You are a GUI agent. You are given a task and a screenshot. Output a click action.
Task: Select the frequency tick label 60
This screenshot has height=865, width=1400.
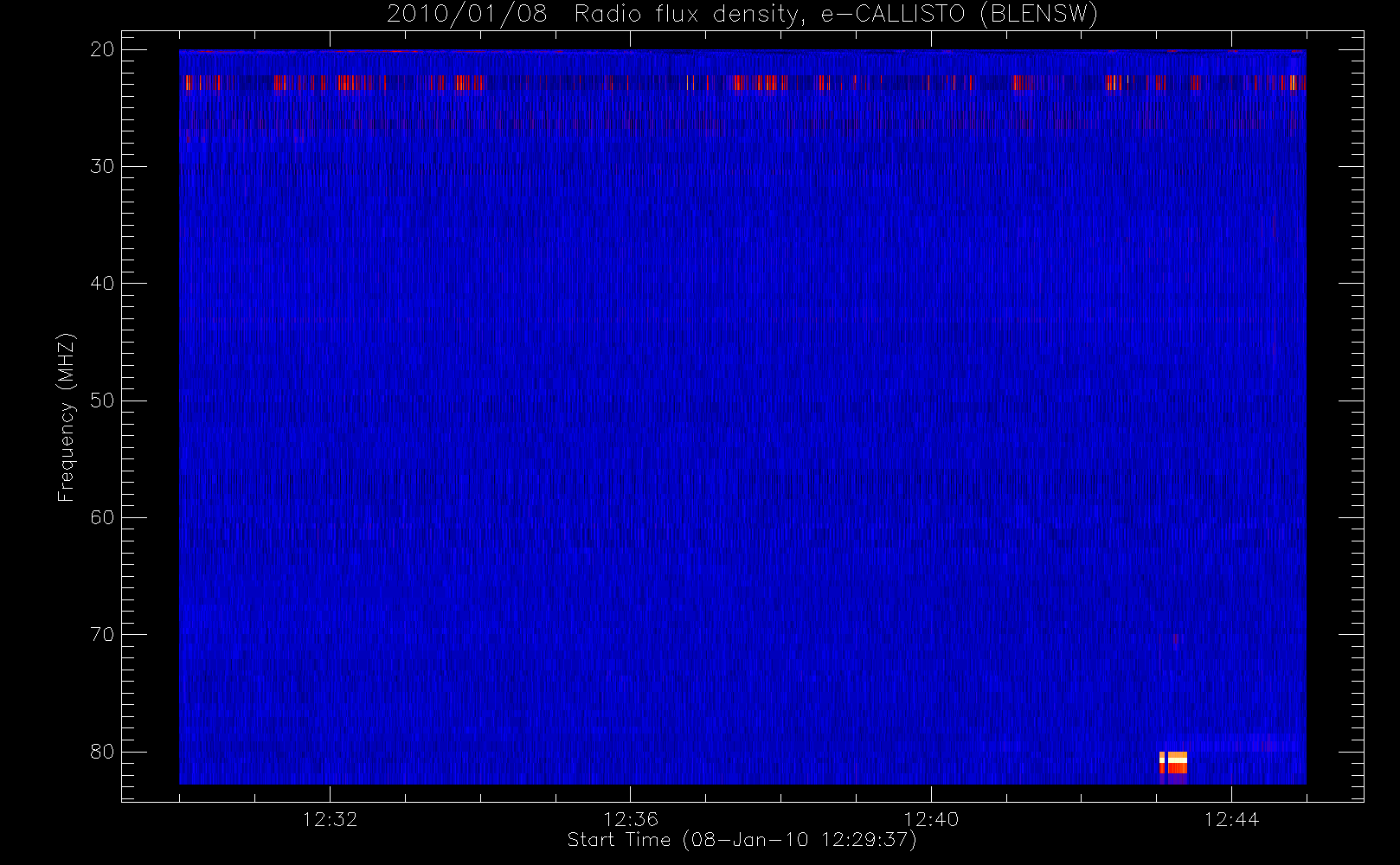click(102, 517)
